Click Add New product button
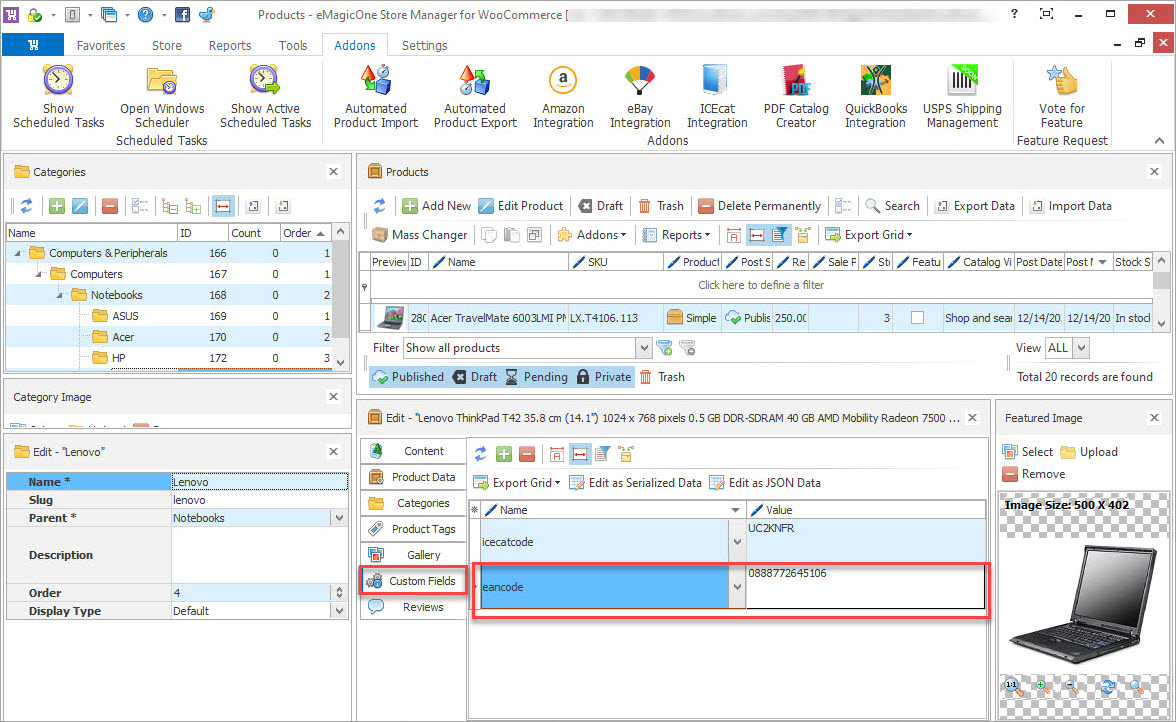This screenshot has width=1176, height=722. click(436, 205)
